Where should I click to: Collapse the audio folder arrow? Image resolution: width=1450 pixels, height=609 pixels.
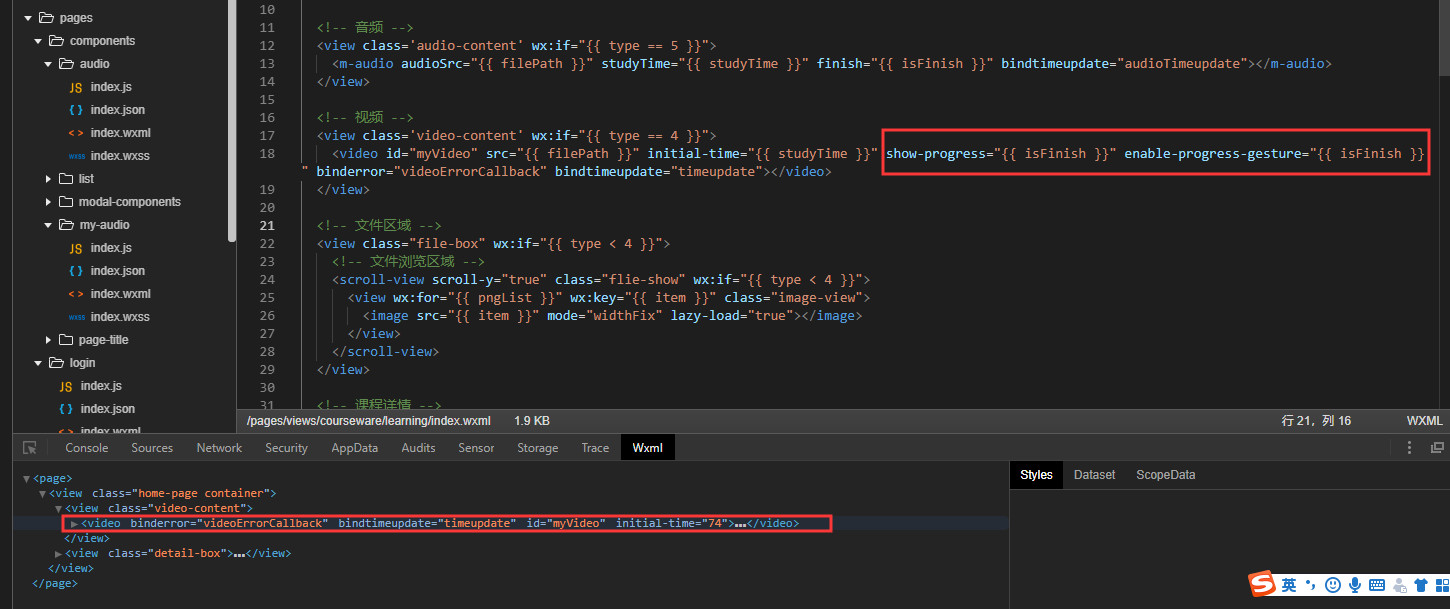(x=48, y=64)
